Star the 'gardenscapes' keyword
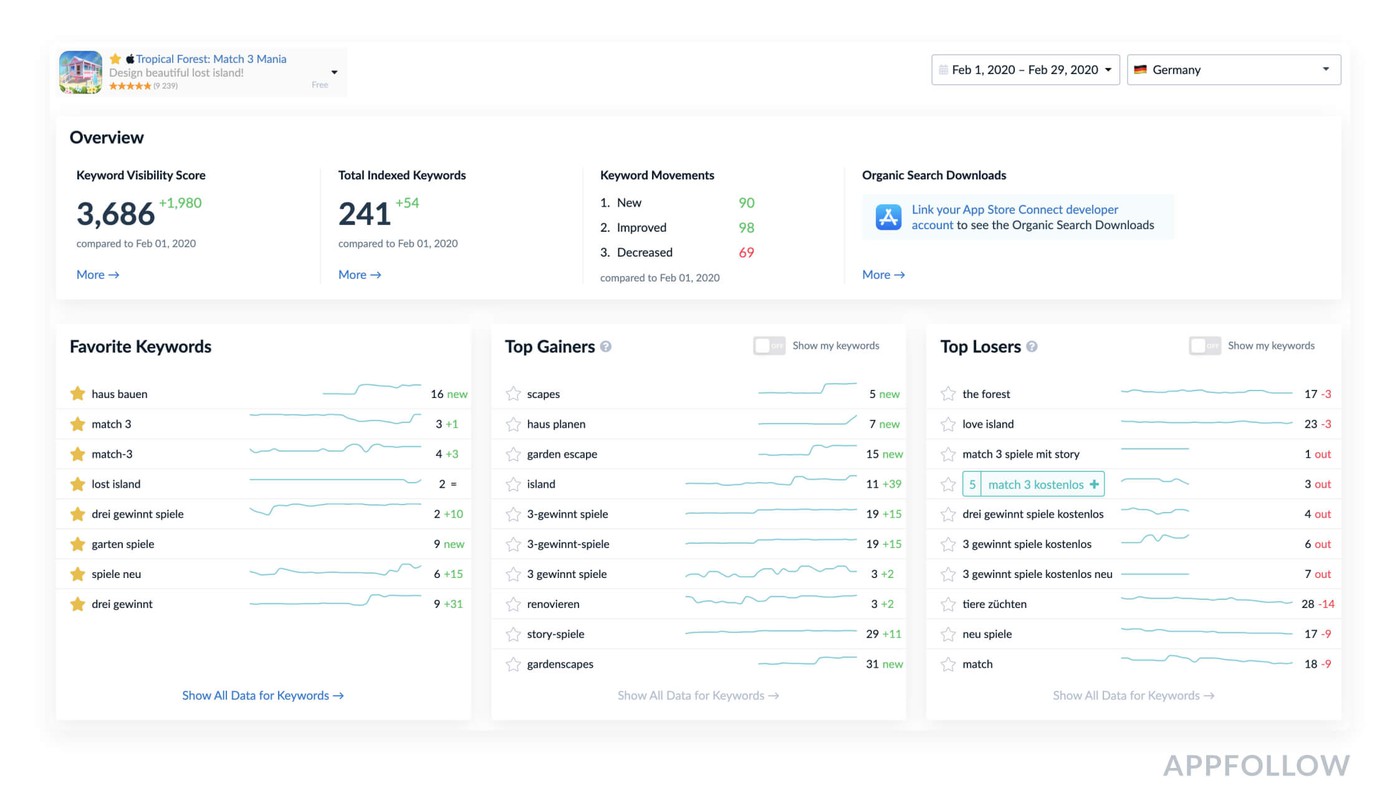1400x801 pixels. pos(513,664)
